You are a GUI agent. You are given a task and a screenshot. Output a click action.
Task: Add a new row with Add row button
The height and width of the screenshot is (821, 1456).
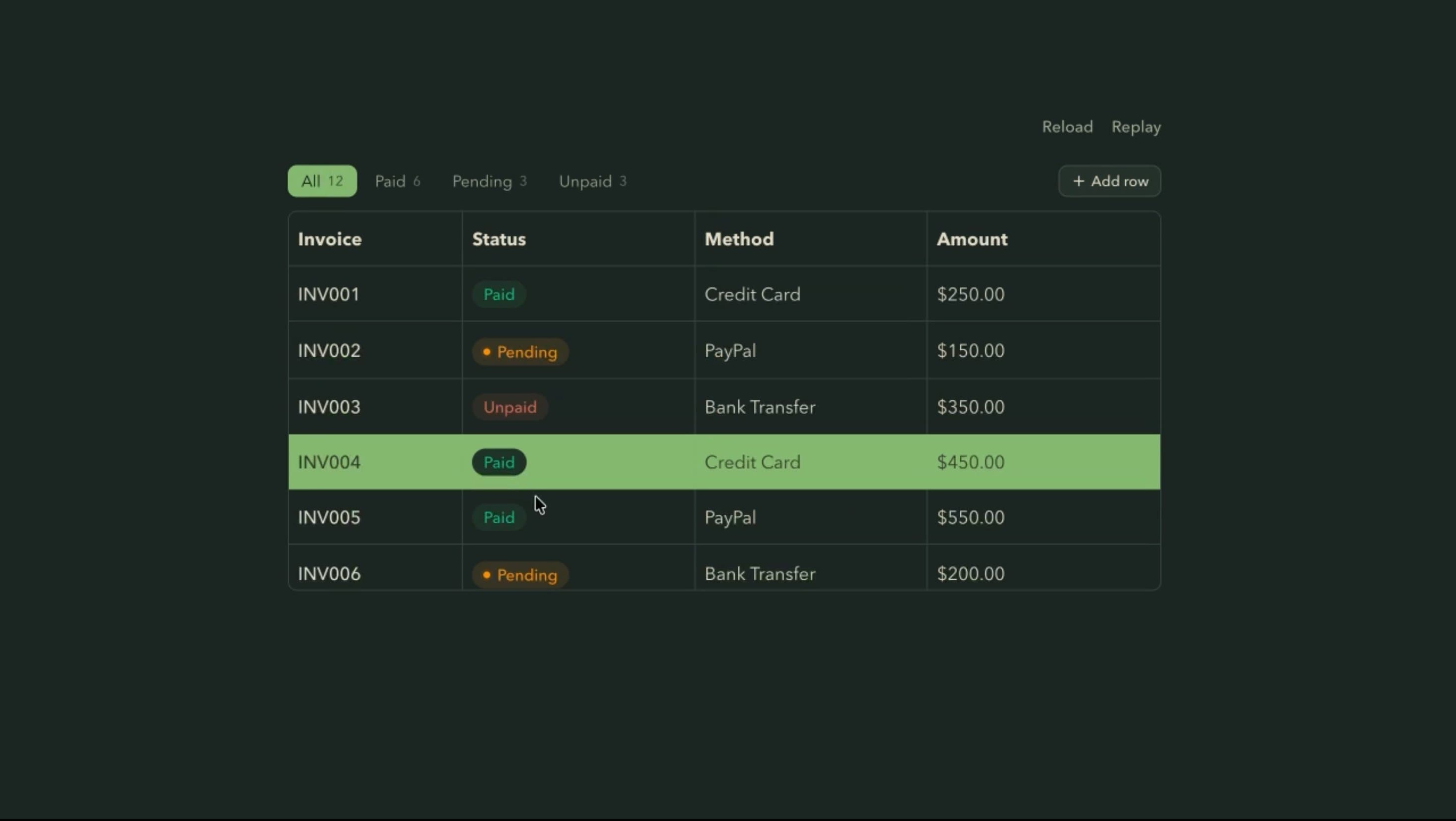pos(1109,181)
